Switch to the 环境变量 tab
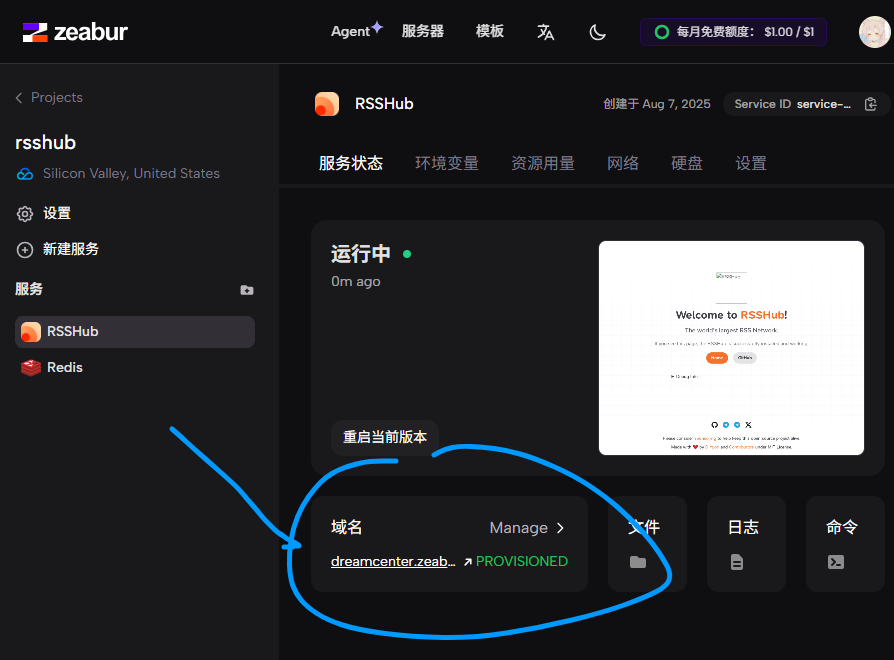 pos(447,163)
